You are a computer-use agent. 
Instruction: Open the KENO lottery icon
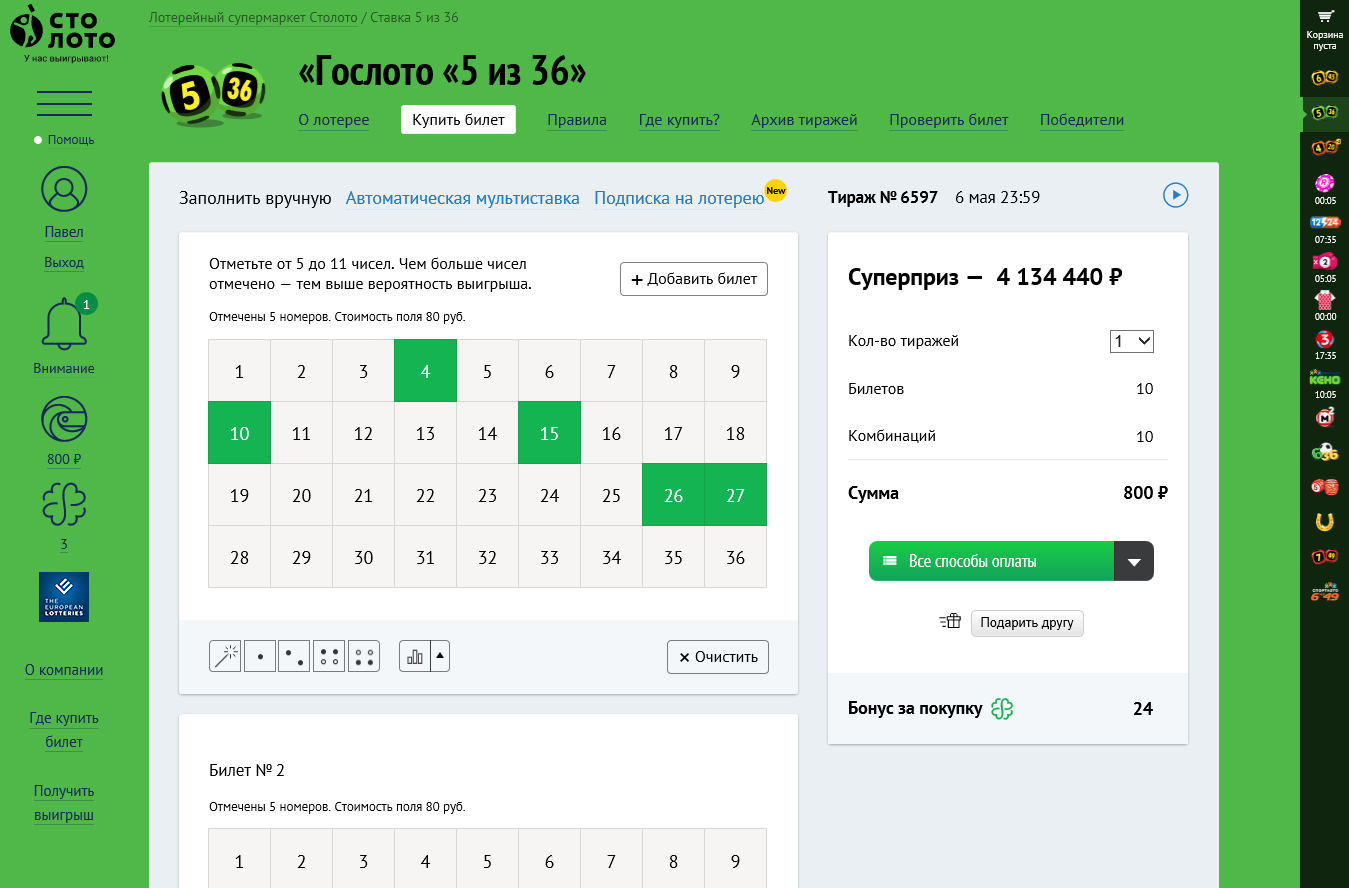click(x=1324, y=378)
